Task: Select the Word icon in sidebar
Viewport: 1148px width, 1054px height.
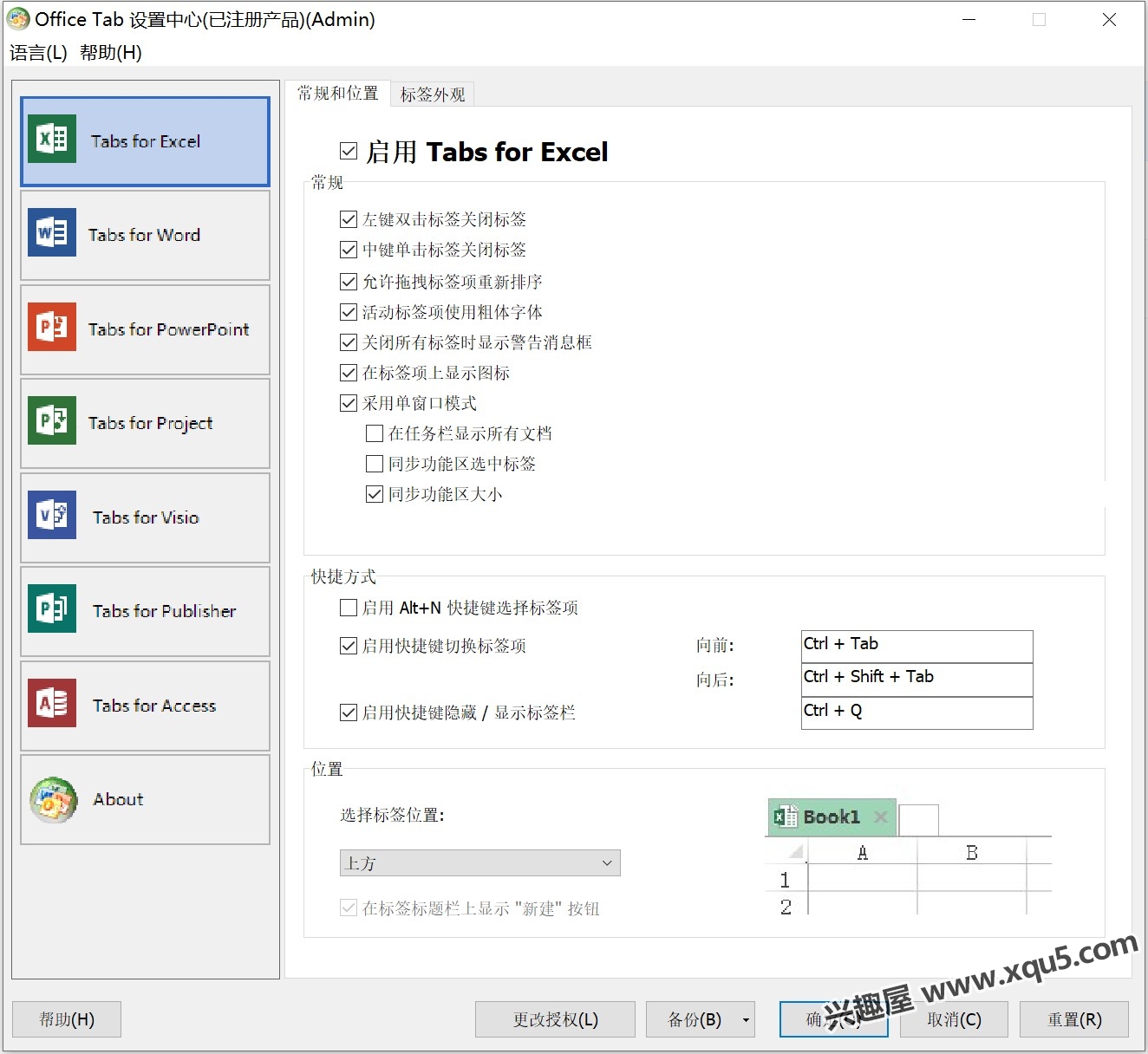Action: [x=52, y=232]
